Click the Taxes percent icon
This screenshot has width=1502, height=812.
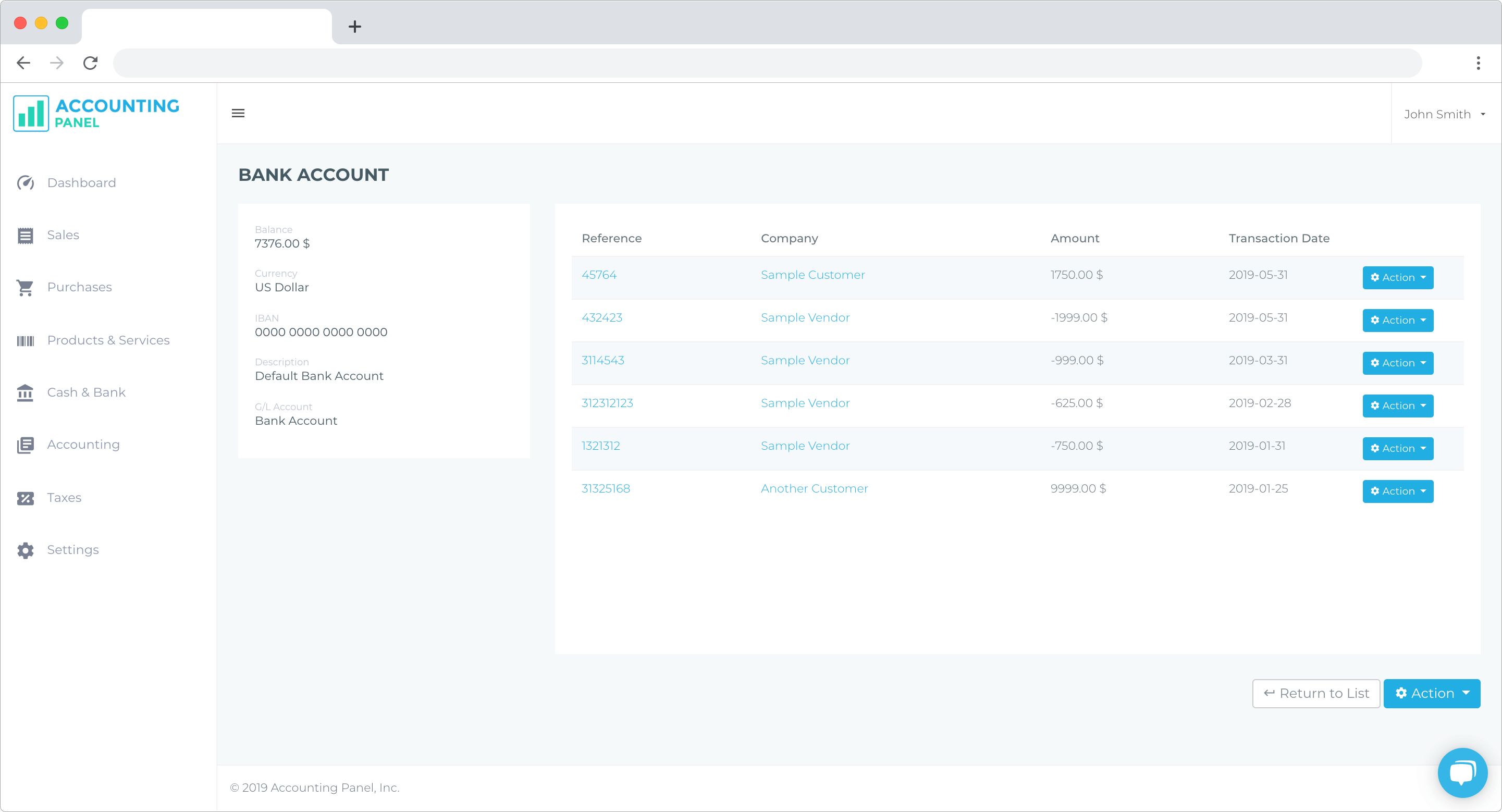(25, 498)
